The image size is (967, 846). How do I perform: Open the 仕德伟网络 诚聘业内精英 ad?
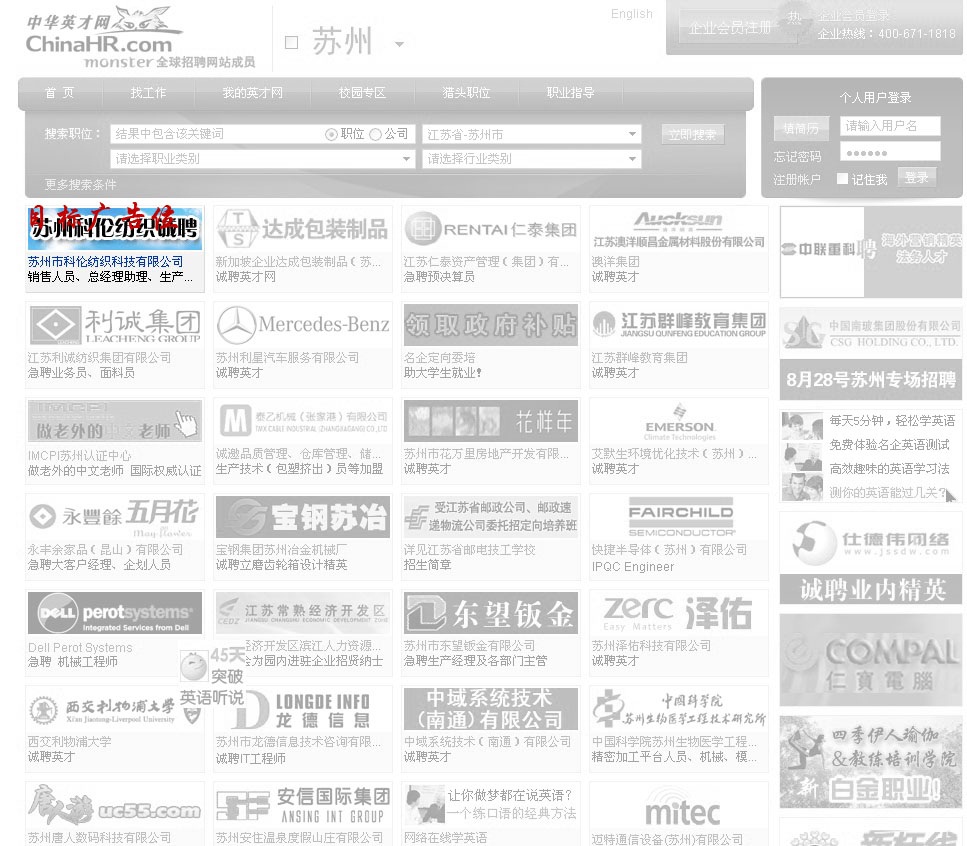coord(871,558)
